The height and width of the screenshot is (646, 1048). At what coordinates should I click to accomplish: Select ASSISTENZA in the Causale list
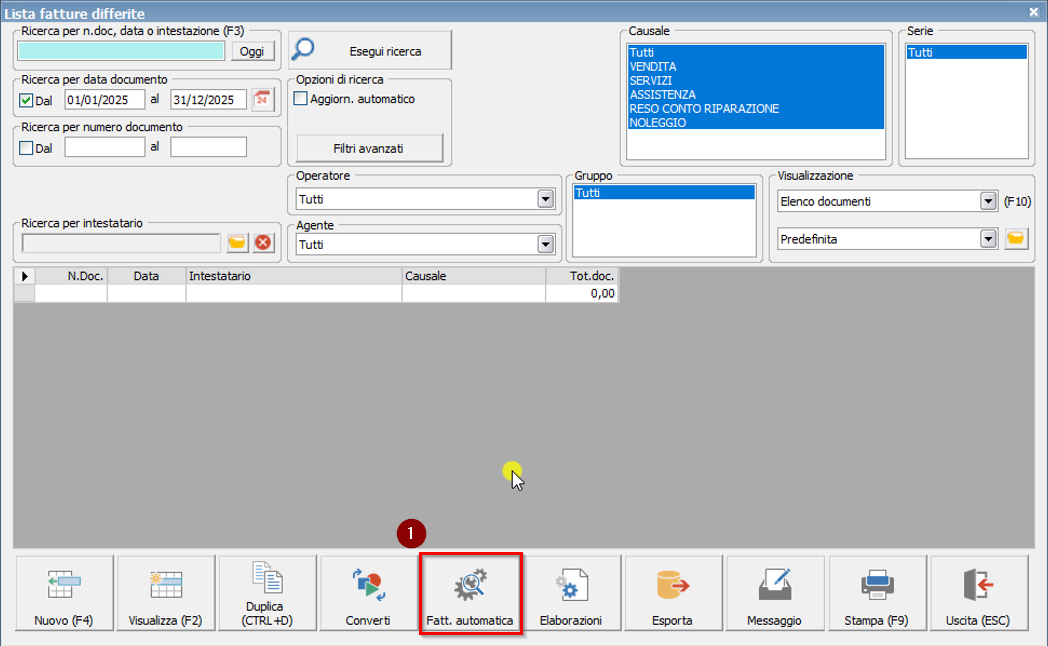(663, 94)
